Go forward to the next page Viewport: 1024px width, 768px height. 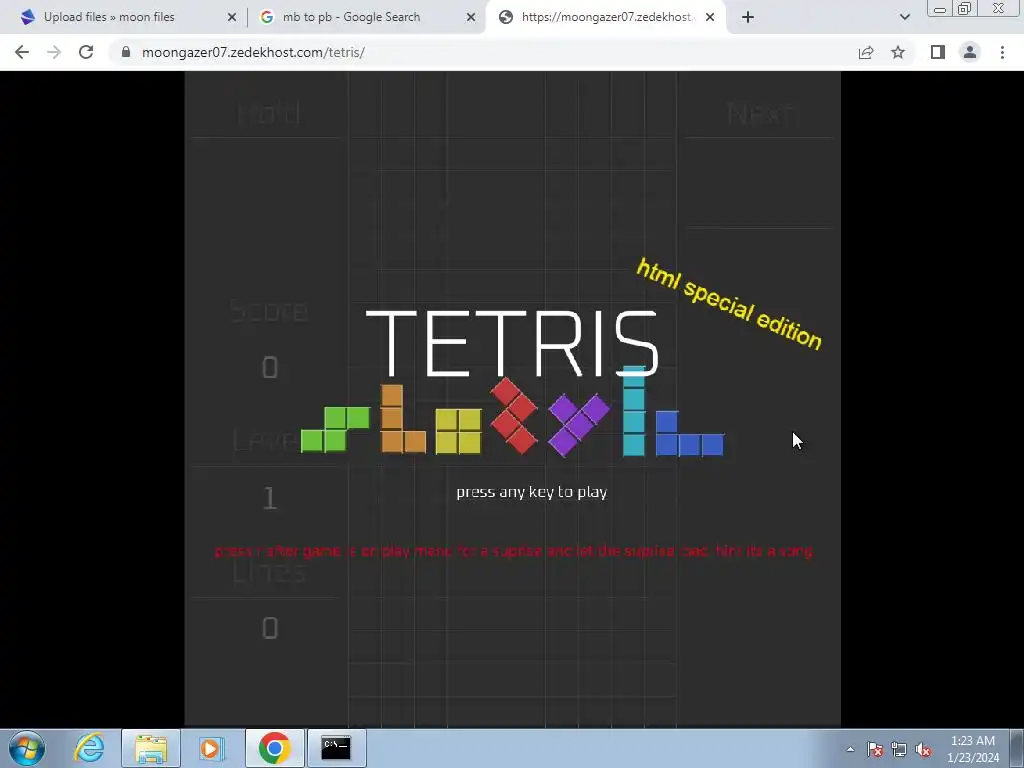pos(54,52)
